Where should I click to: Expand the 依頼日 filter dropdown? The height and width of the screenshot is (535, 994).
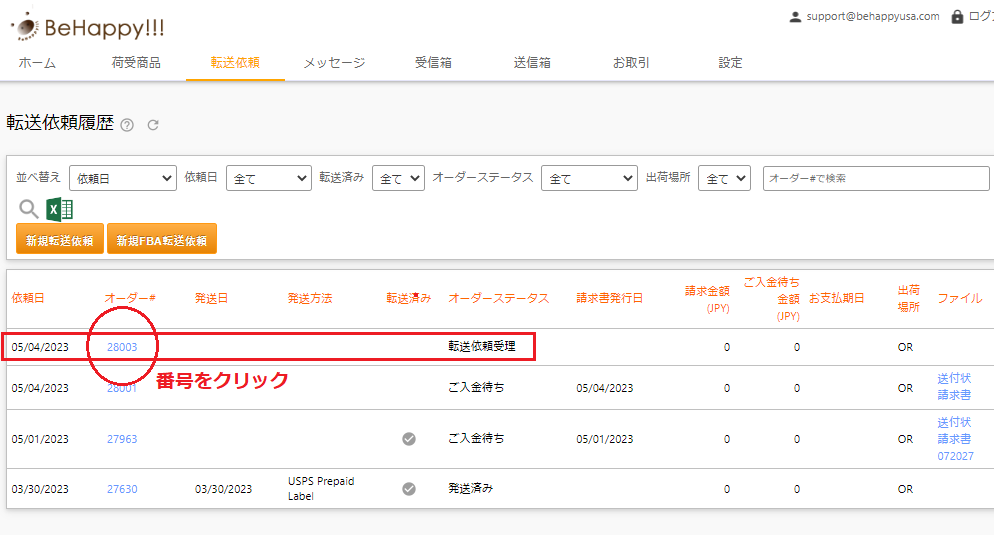269,178
